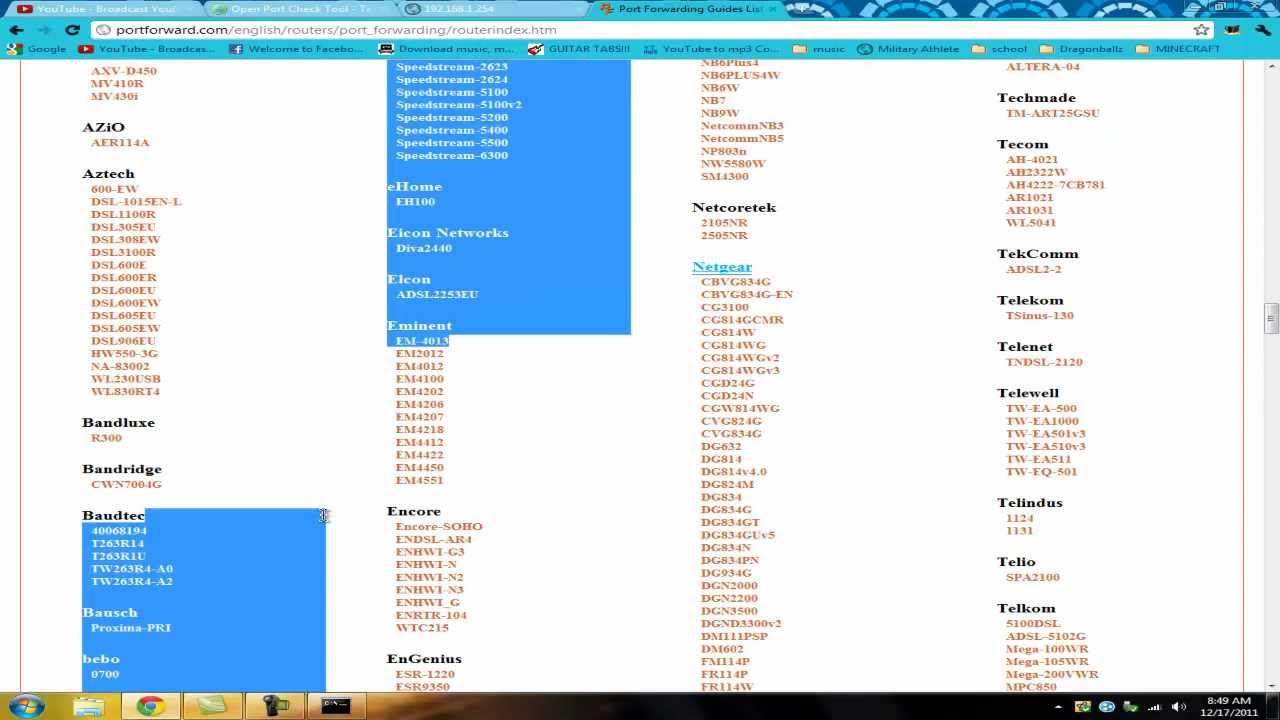Open the school bookmarks folder
1280x720 pixels.
(1000, 49)
